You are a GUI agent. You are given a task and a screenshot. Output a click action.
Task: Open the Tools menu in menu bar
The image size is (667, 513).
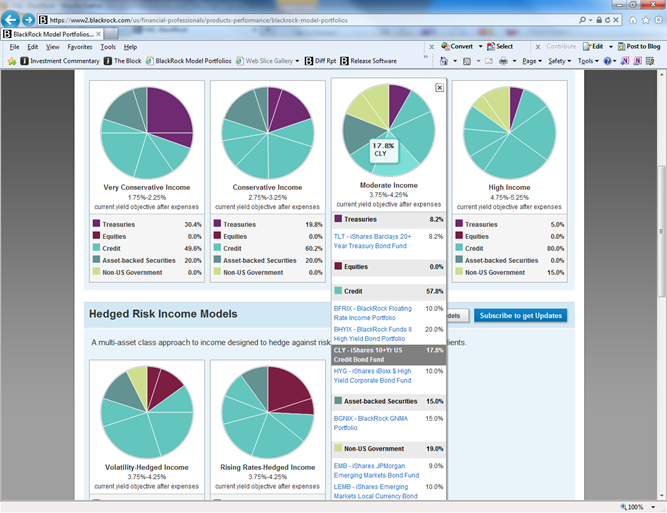point(108,47)
